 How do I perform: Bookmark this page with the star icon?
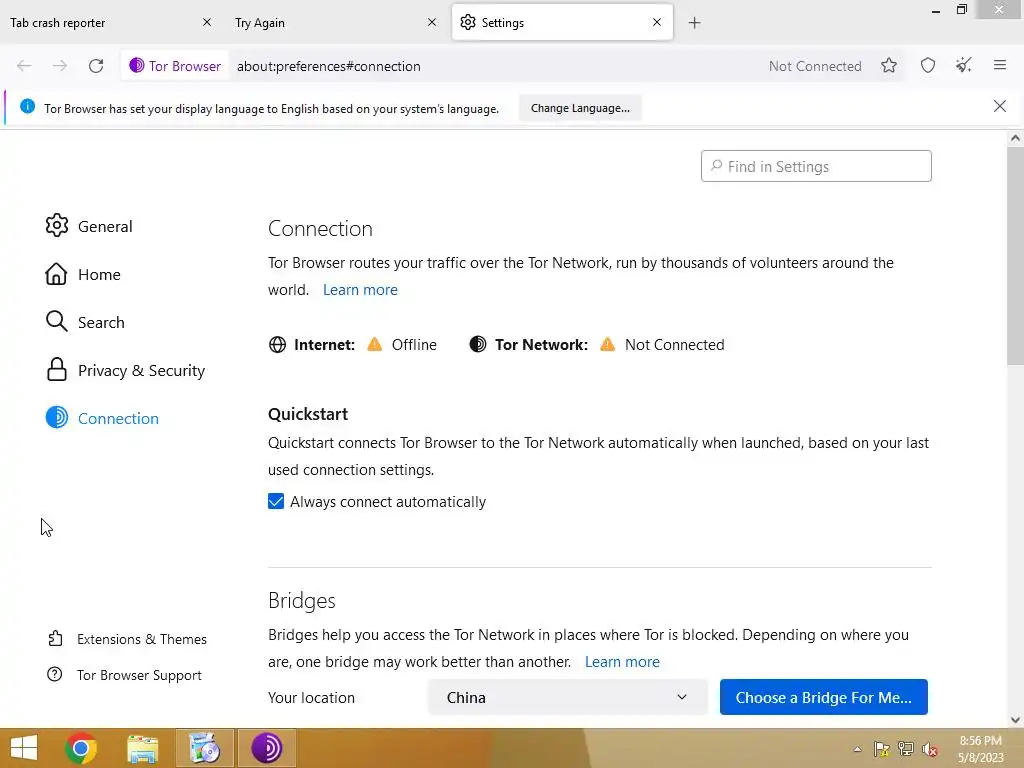point(888,65)
